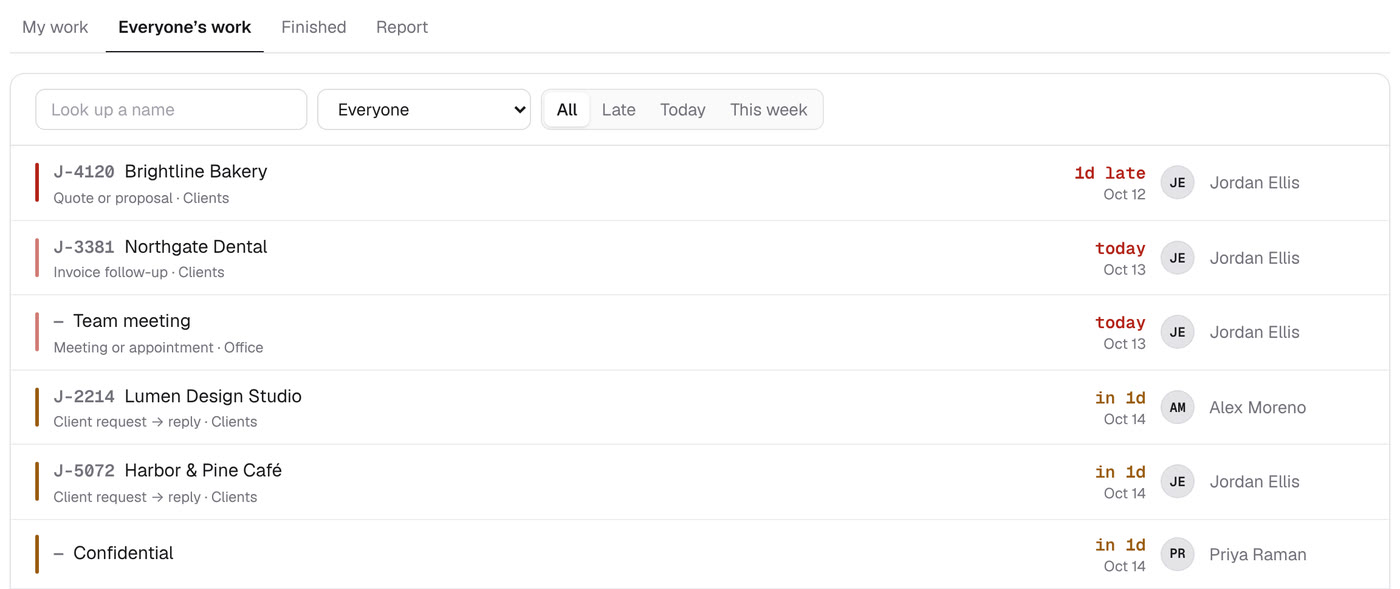Select the This week filter
The width and height of the screenshot is (1400, 589).
click(768, 110)
